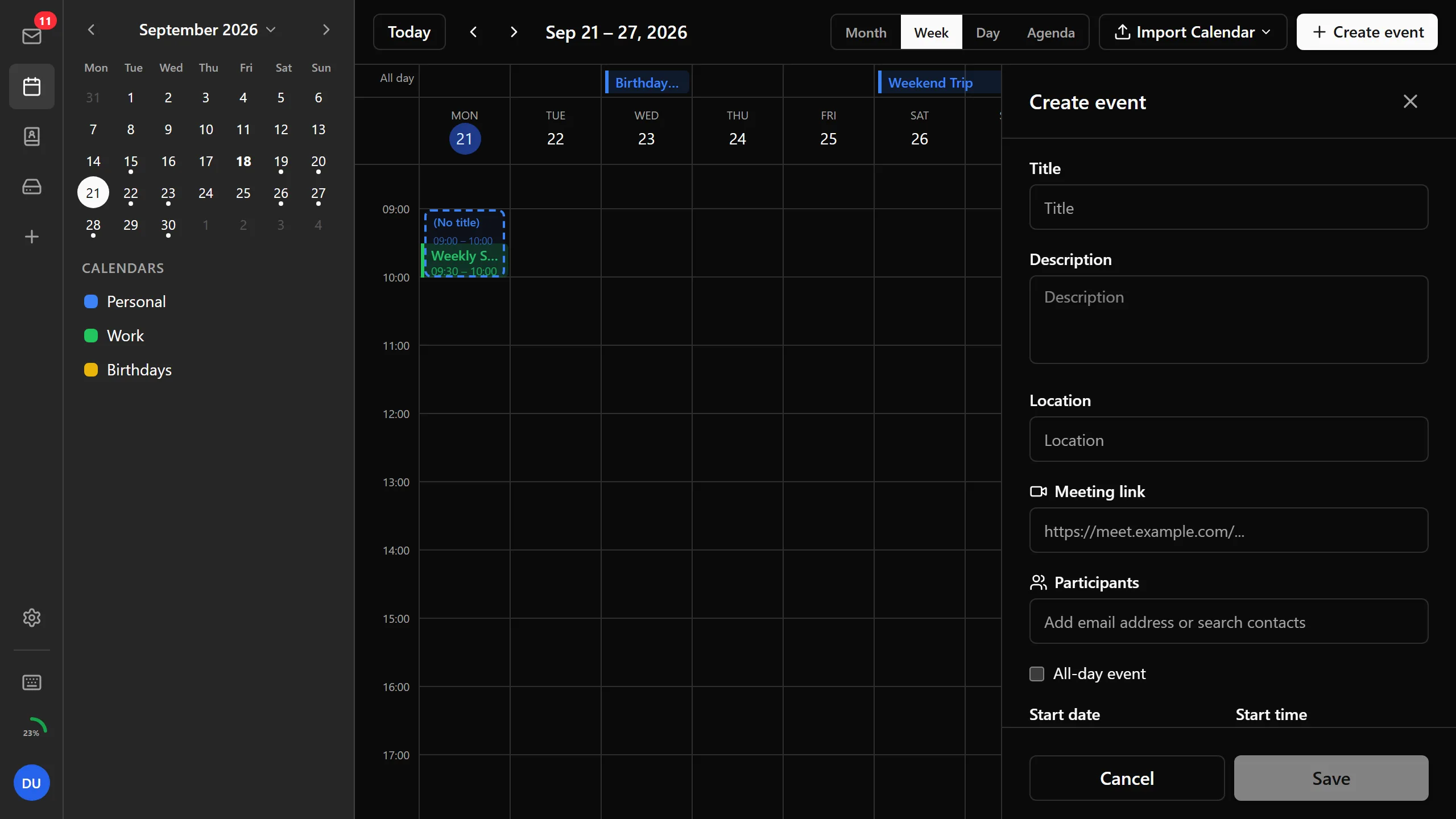Screen dimensions: 1456x819
Task: Select September 6 in mini calendar
Action: coord(318,98)
